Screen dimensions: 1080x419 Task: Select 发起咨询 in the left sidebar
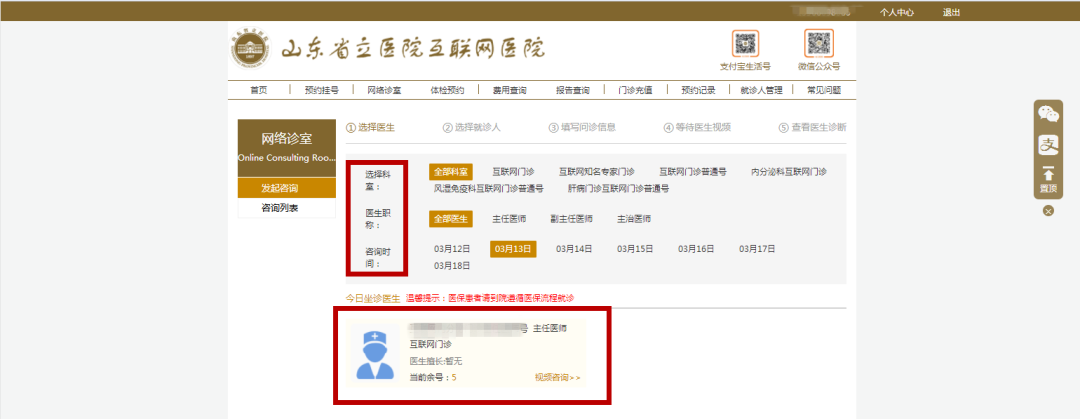280,188
